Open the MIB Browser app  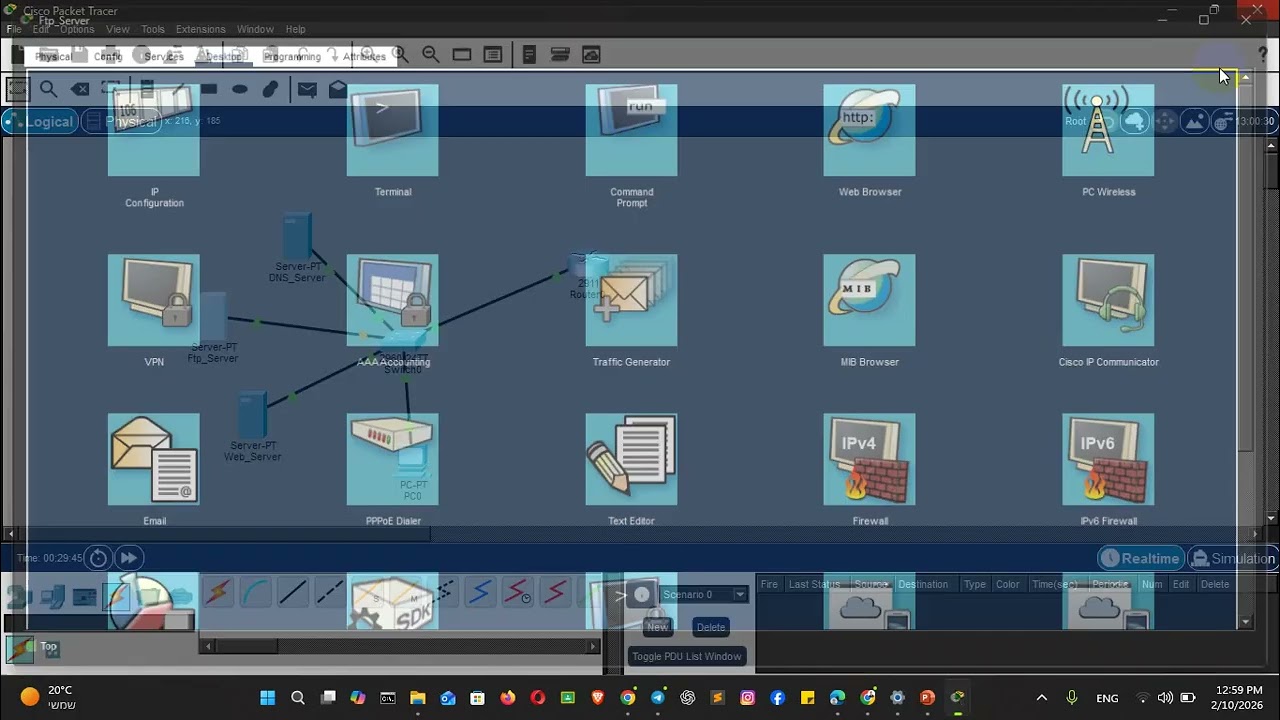[x=869, y=300]
